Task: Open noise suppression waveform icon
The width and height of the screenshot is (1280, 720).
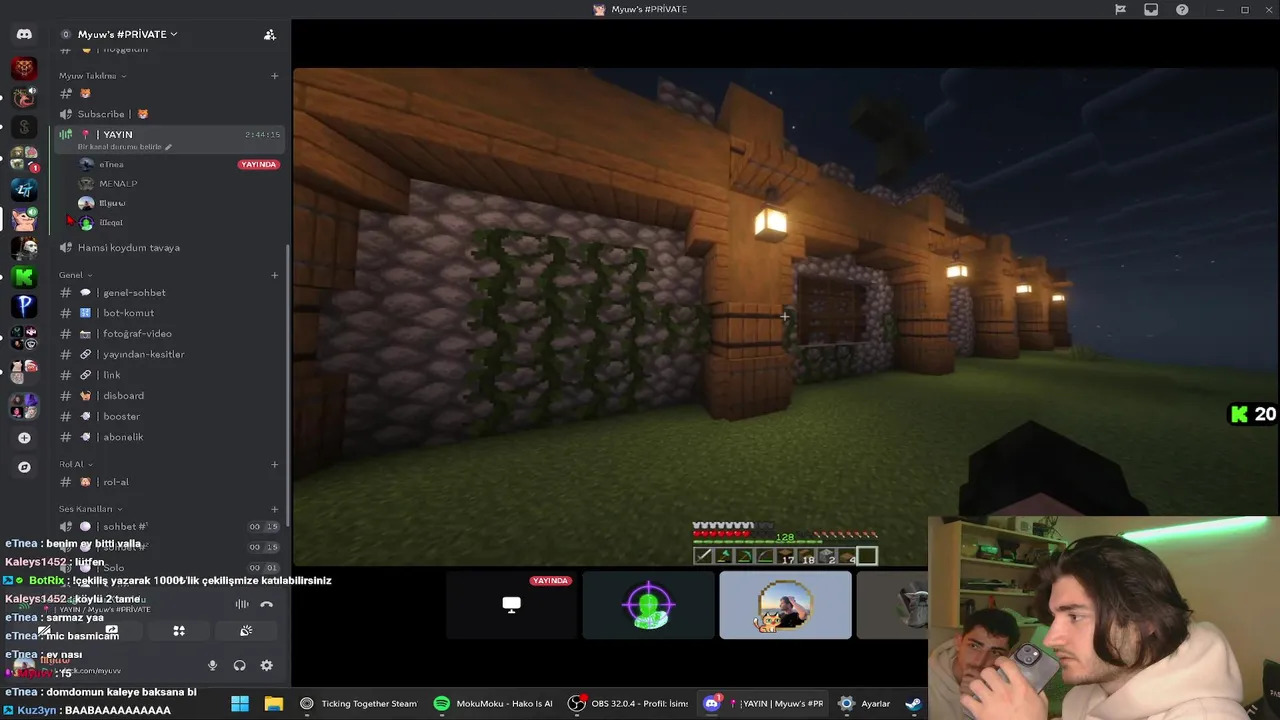Action: coord(241,604)
